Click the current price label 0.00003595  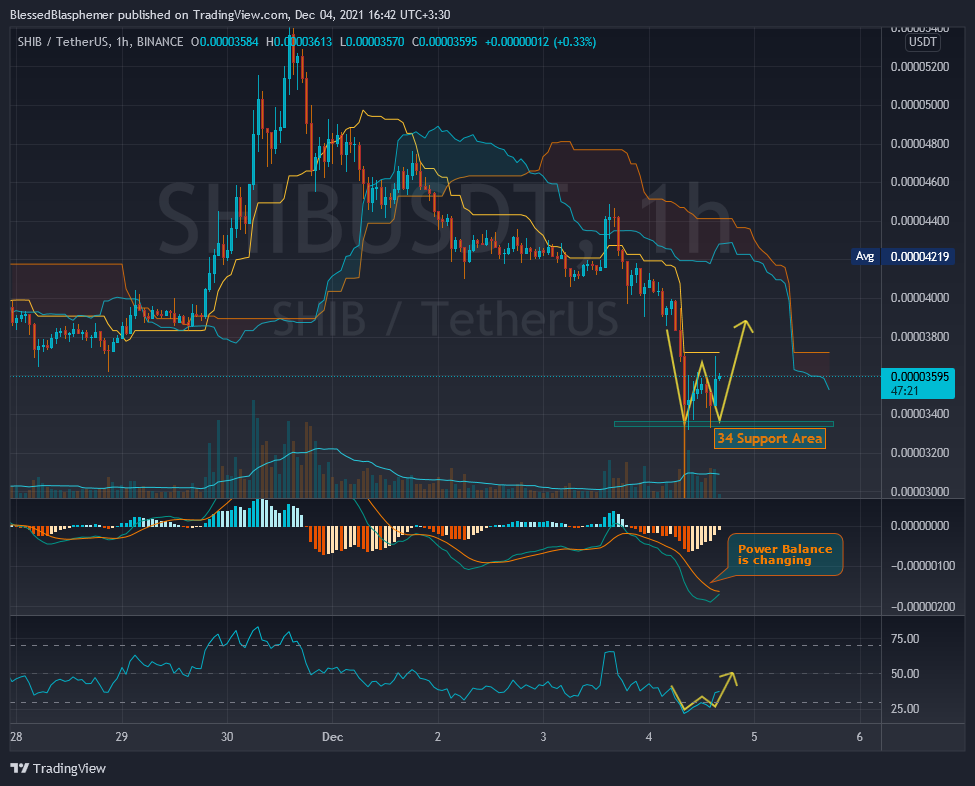[920, 377]
